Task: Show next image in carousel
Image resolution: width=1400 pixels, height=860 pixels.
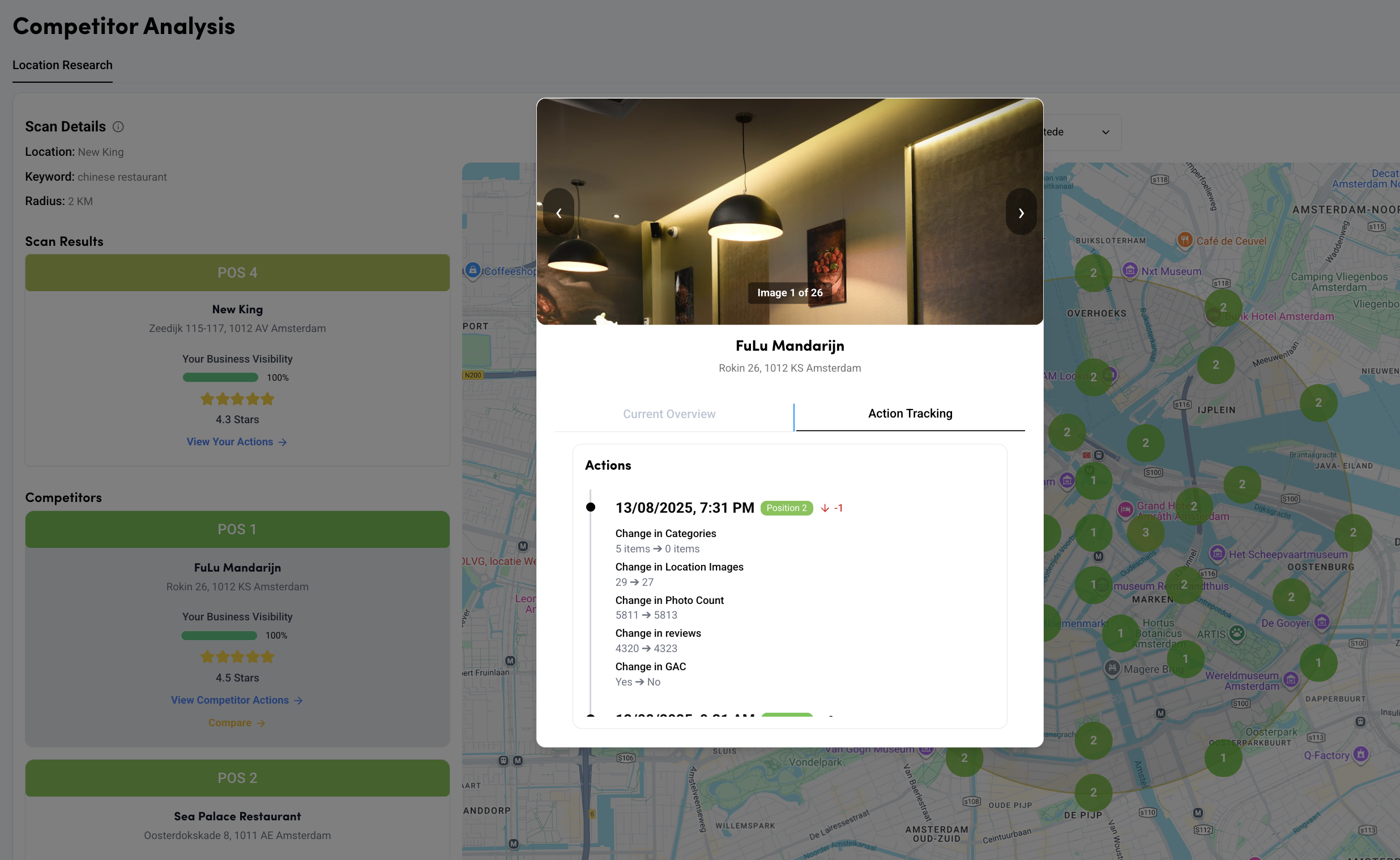Action: point(1021,212)
